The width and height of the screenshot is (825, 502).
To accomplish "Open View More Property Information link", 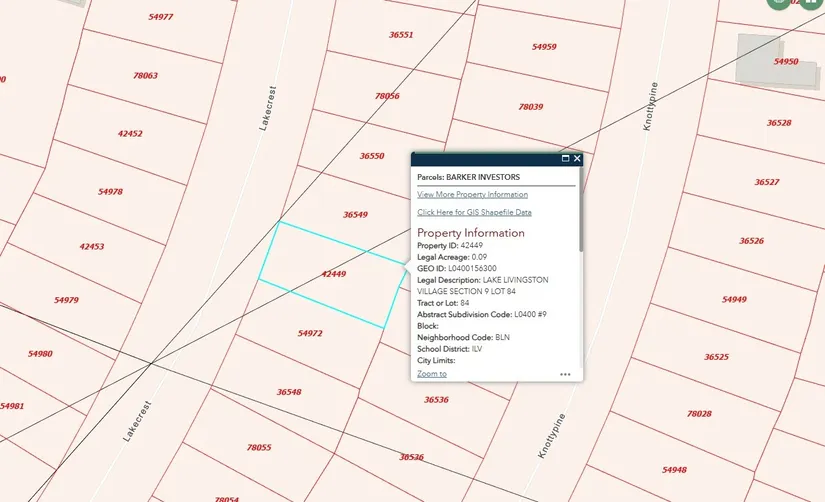I will [x=472, y=194].
